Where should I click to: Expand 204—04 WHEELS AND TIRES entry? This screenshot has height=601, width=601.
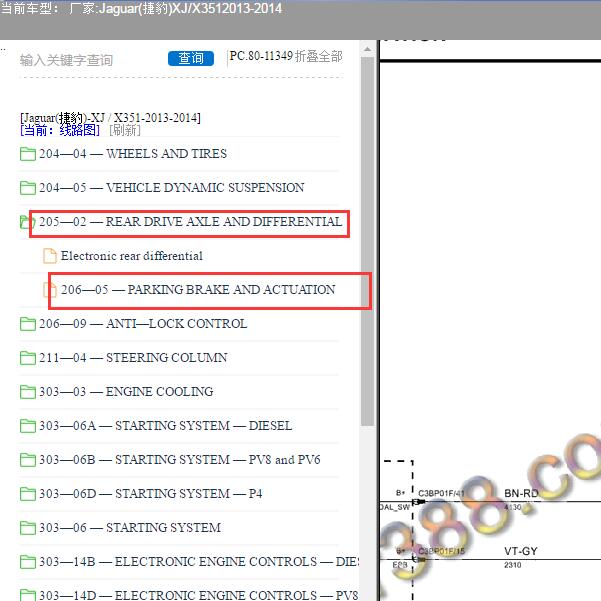[133, 154]
